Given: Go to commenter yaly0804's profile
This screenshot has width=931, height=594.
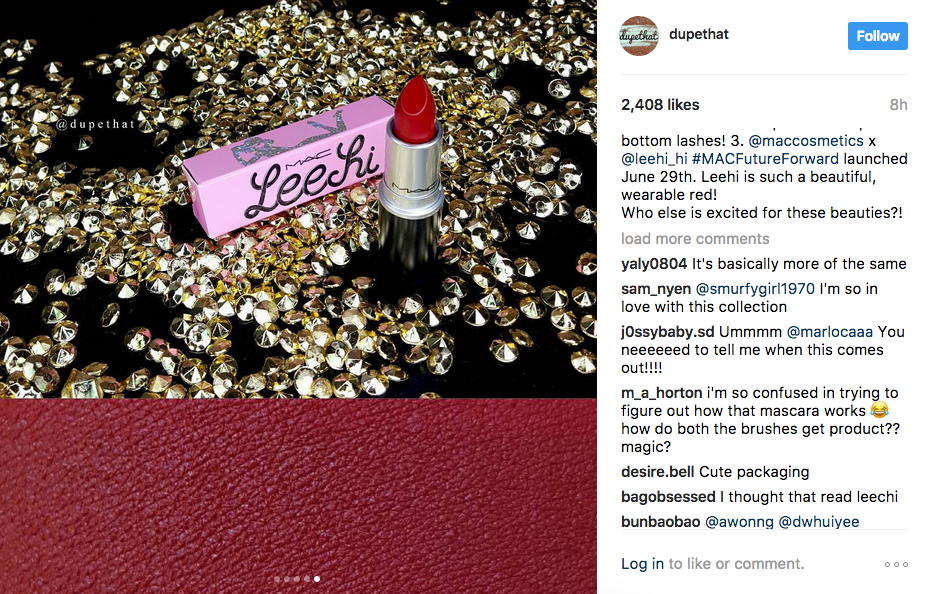Looking at the screenshot, I should click(x=654, y=264).
